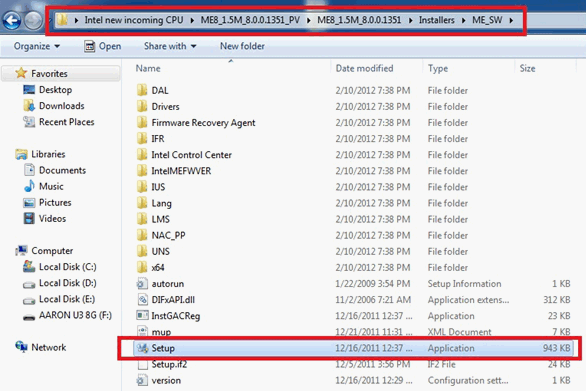The image size is (586, 391).
Task: Sort files by the Name column header
Action: click(x=148, y=68)
